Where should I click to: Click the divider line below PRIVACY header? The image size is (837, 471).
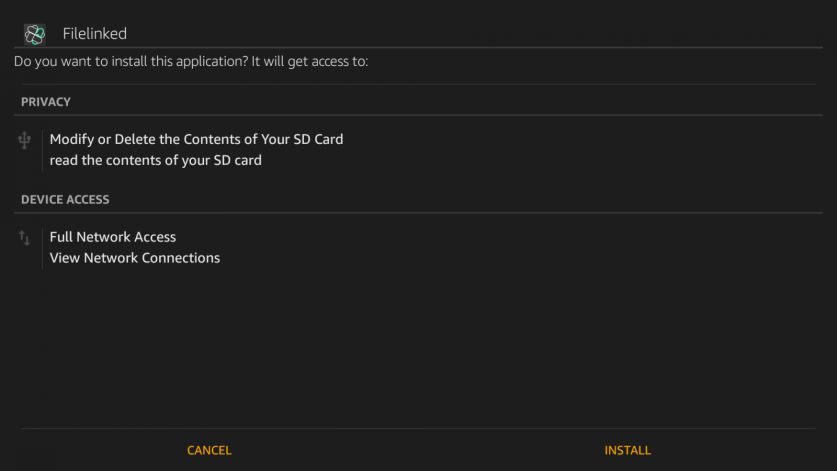tap(418, 114)
